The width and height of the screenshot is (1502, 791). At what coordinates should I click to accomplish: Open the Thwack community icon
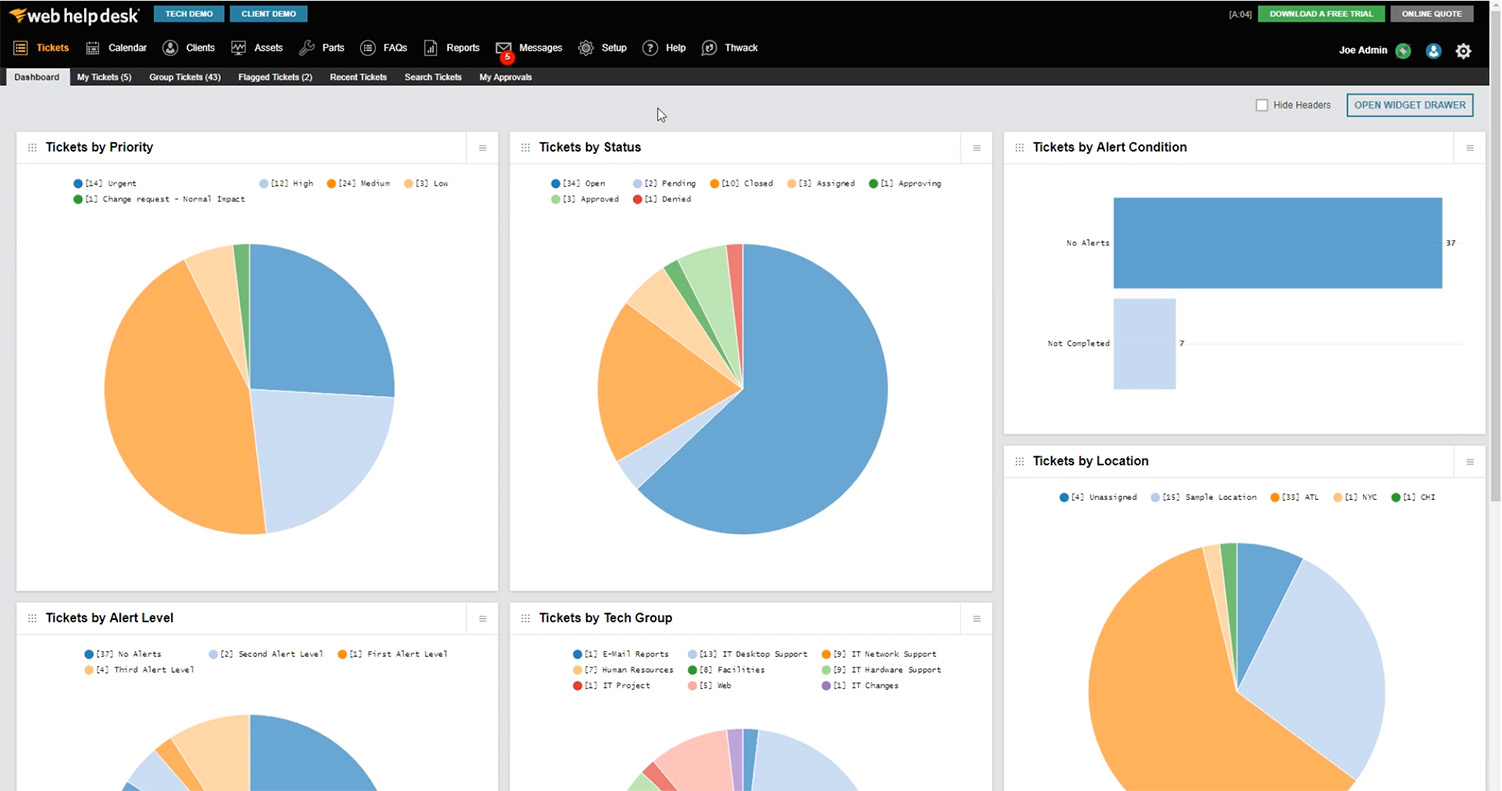coord(709,48)
